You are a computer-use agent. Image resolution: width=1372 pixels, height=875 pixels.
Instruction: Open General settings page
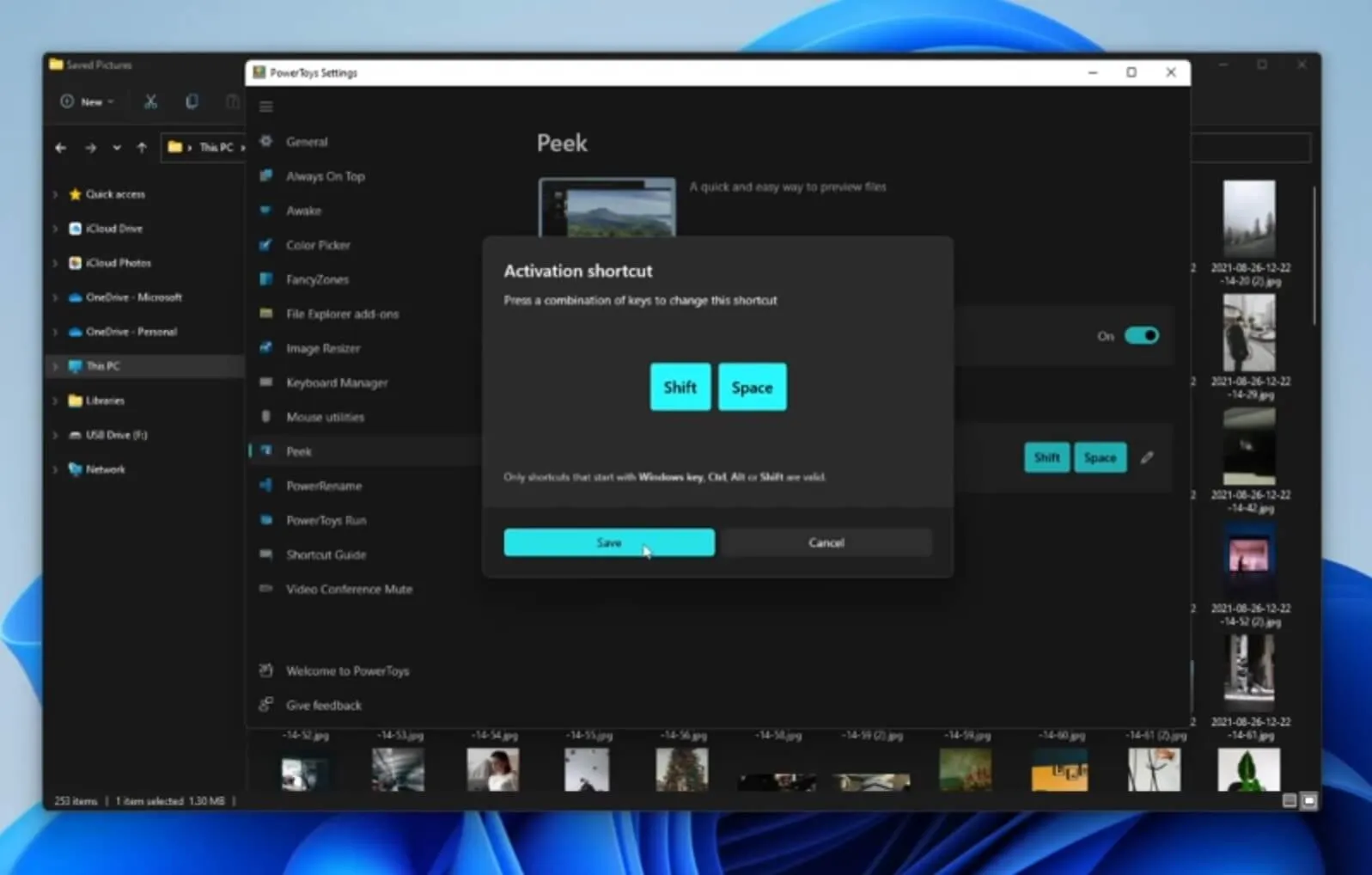click(x=307, y=142)
